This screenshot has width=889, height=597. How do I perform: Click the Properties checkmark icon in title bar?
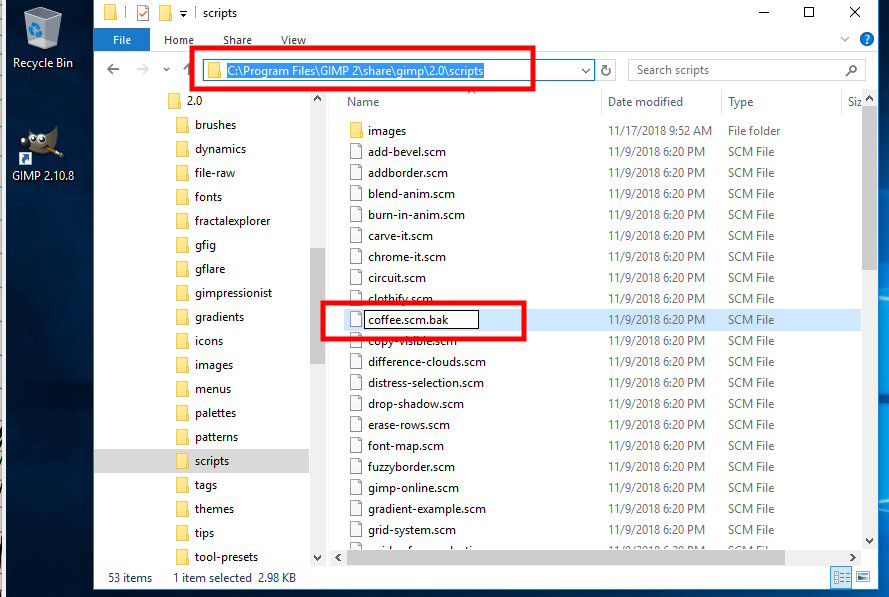143,12
